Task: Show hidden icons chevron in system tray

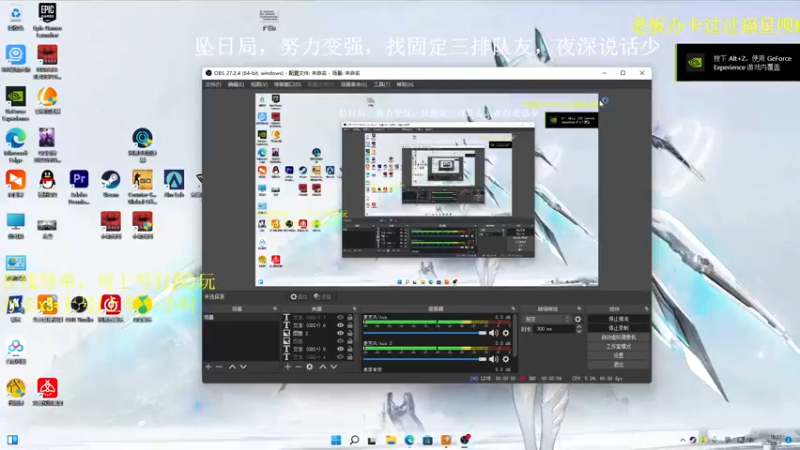Action: pyautogui.click(x=683, y=440)
